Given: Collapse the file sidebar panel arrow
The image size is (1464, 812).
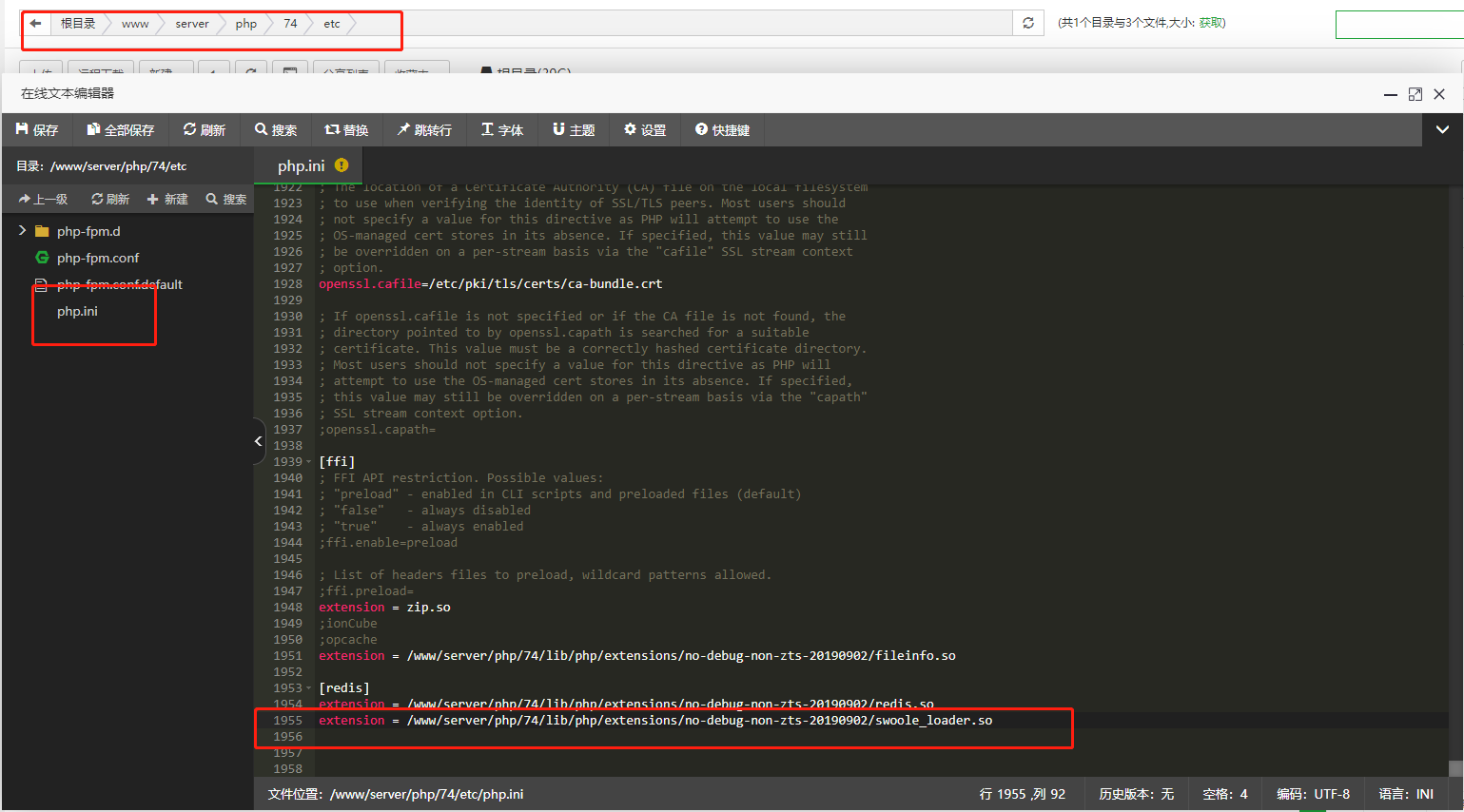Looking at the screenshot, I should [259, 441].
